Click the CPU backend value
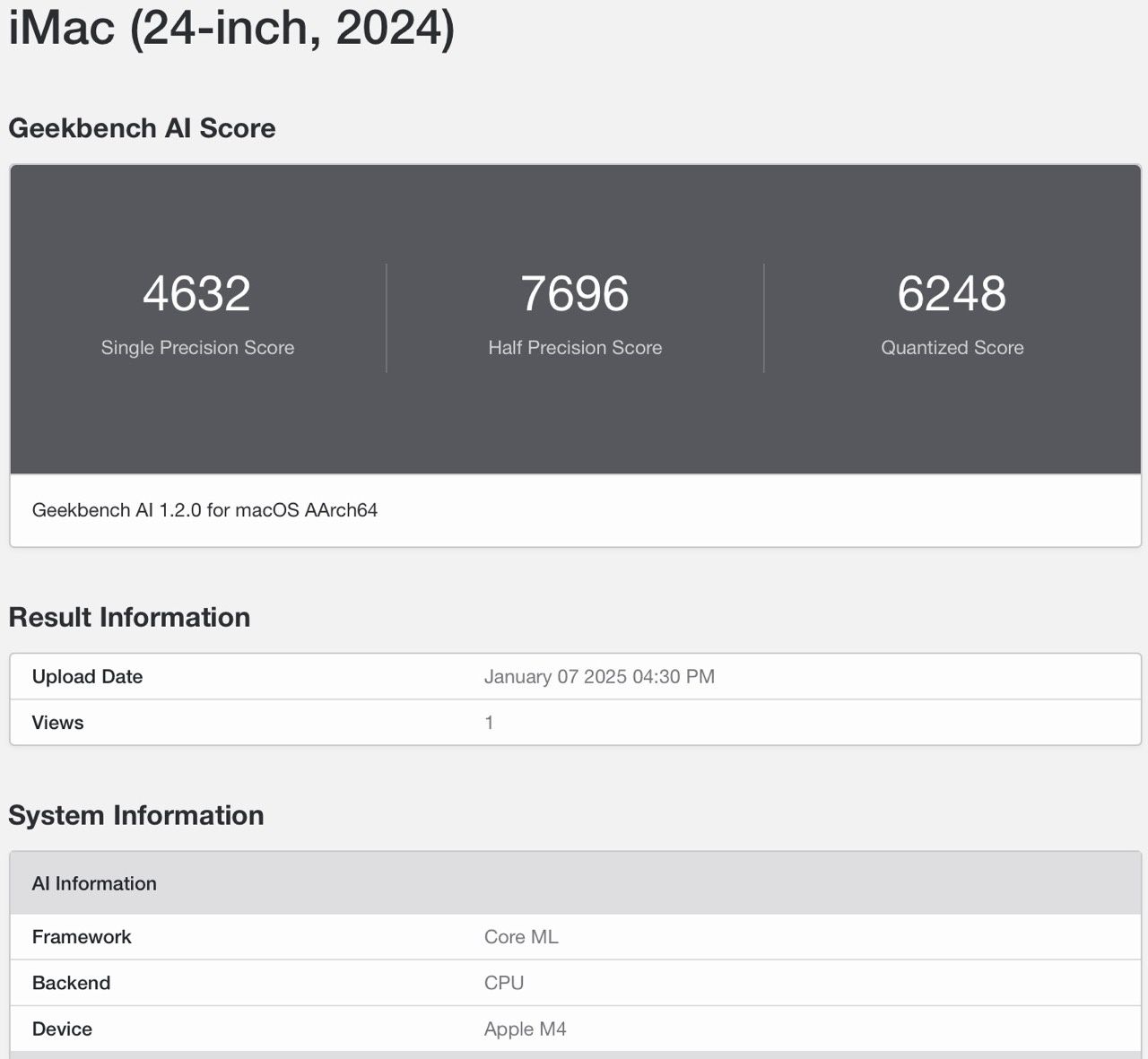 point(504,983)
